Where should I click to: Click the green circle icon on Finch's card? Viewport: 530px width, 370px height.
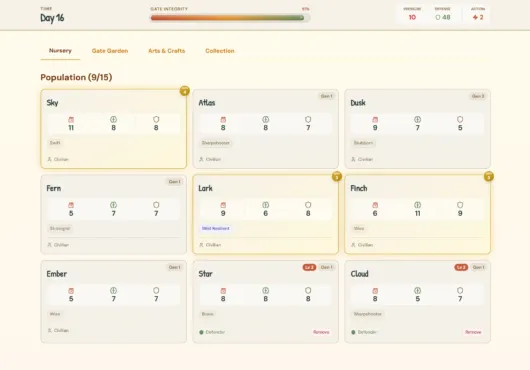click(418, 205)
